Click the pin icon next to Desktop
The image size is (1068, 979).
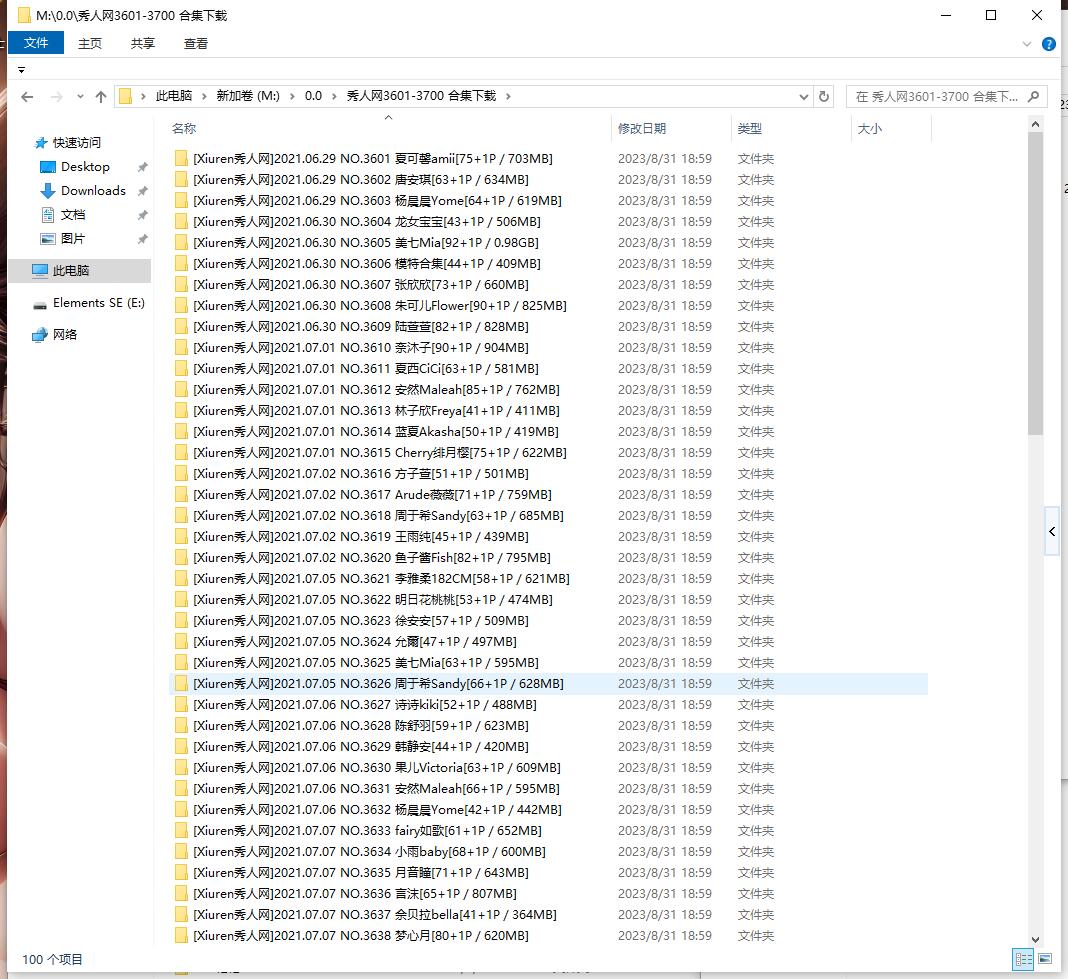click(142, 167)
